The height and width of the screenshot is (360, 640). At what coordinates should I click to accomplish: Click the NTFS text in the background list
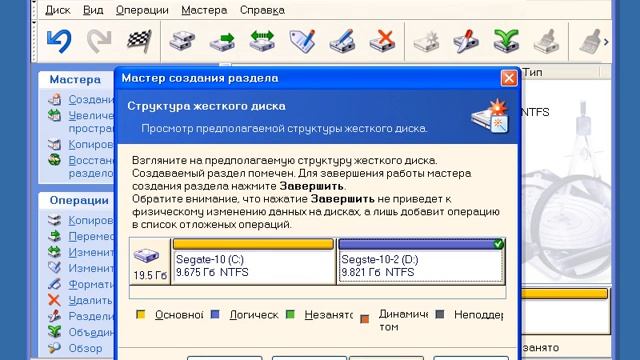pos(536,112)
